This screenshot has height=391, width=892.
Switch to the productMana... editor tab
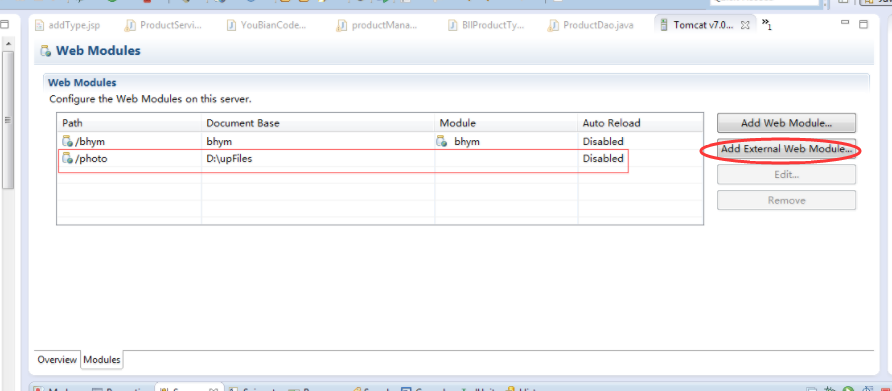coord(376,26)
